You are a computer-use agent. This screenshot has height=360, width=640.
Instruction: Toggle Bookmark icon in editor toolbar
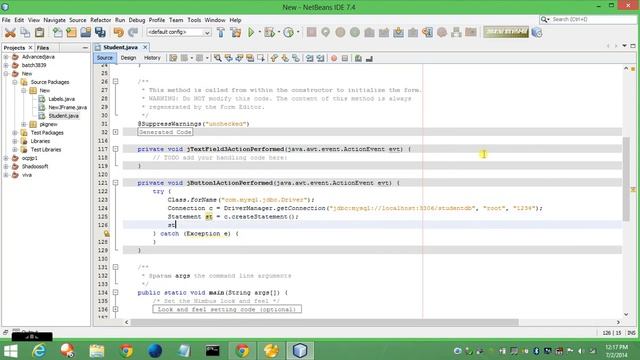coord(296,58)
